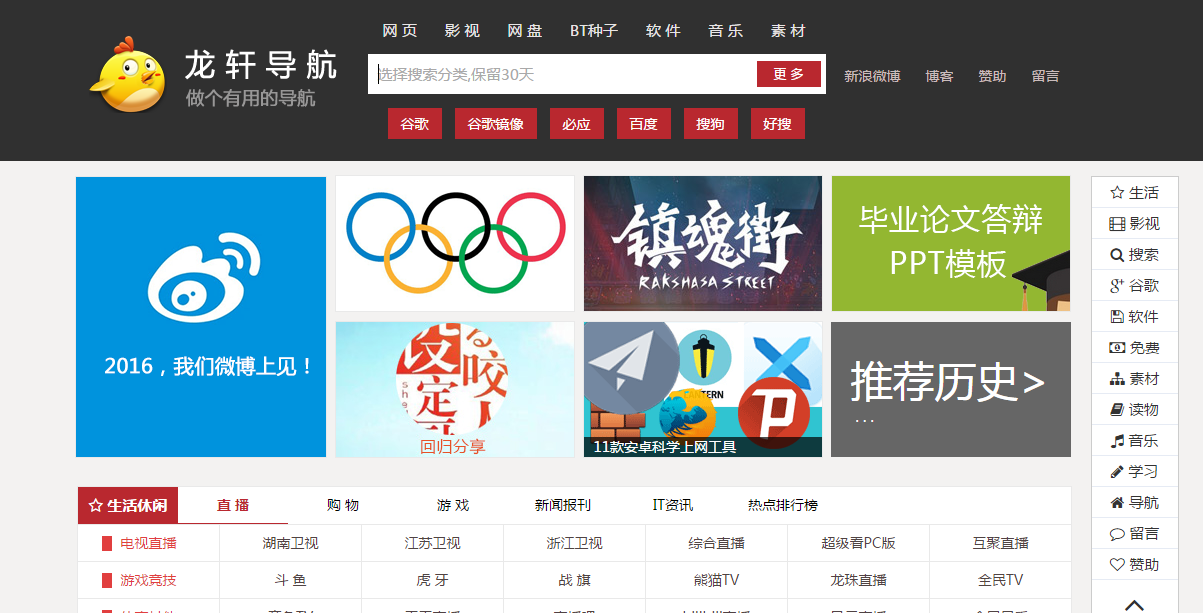Image resolution: width=1203 pixels, height=613 pixels.
Task: Open 音乐 sidebar music-note item
Action: [x=1134, y=441]
